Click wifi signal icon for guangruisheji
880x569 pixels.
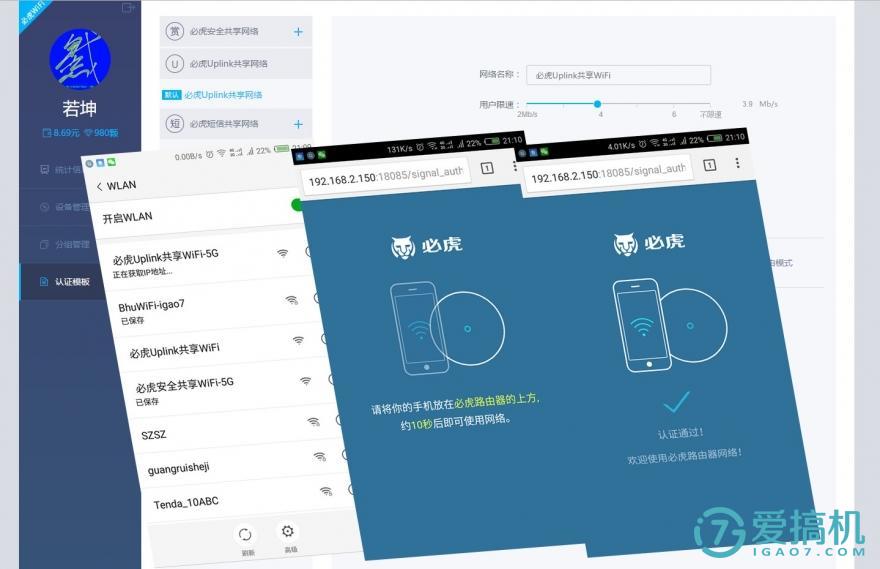pos(320,457)
